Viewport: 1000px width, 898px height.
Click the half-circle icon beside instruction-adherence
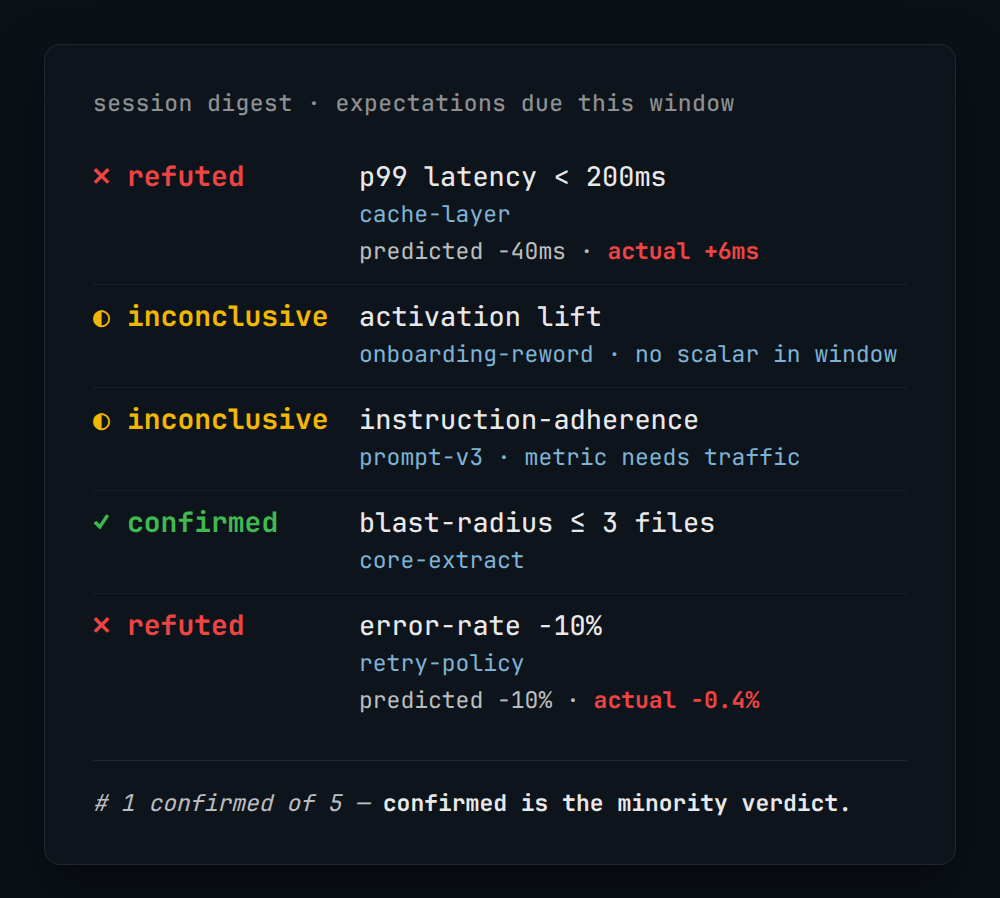pyautogui.click(x=101, y=421)
